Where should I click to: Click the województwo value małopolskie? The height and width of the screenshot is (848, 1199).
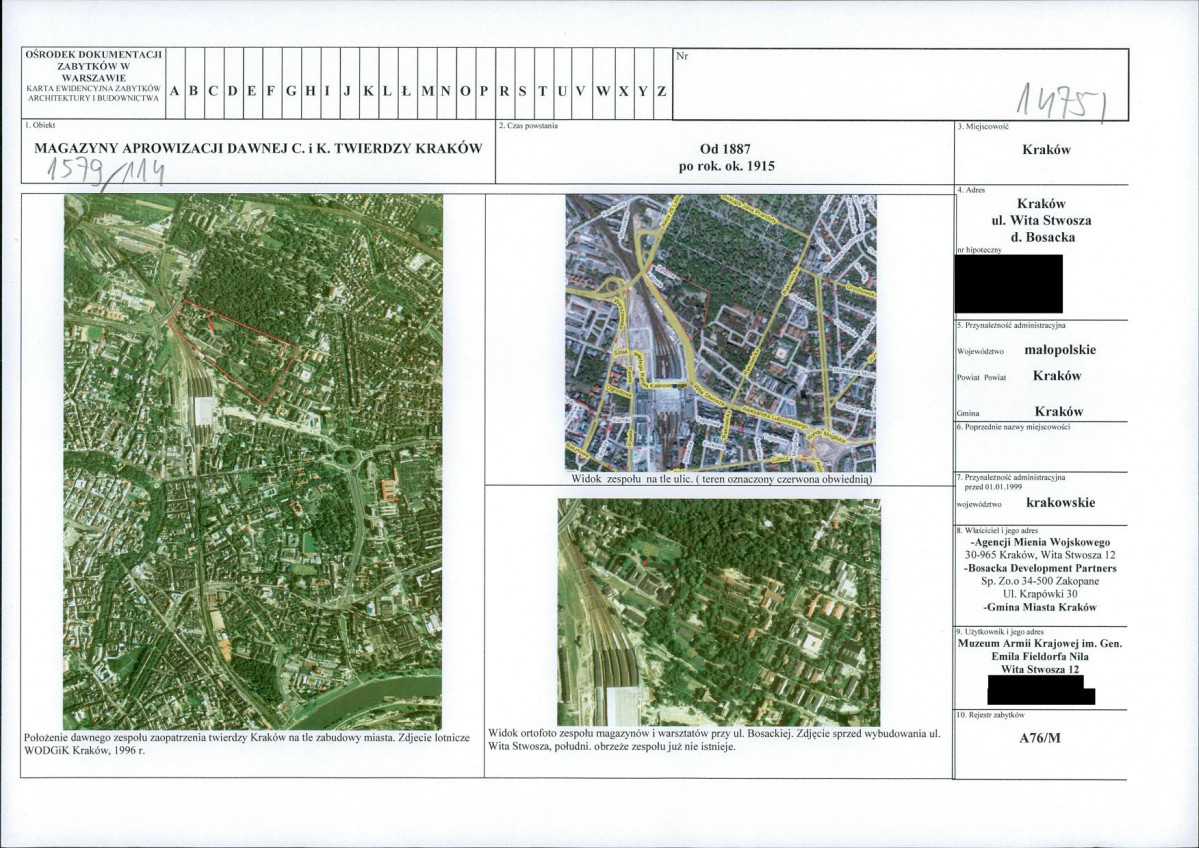tap(1060, 350)
